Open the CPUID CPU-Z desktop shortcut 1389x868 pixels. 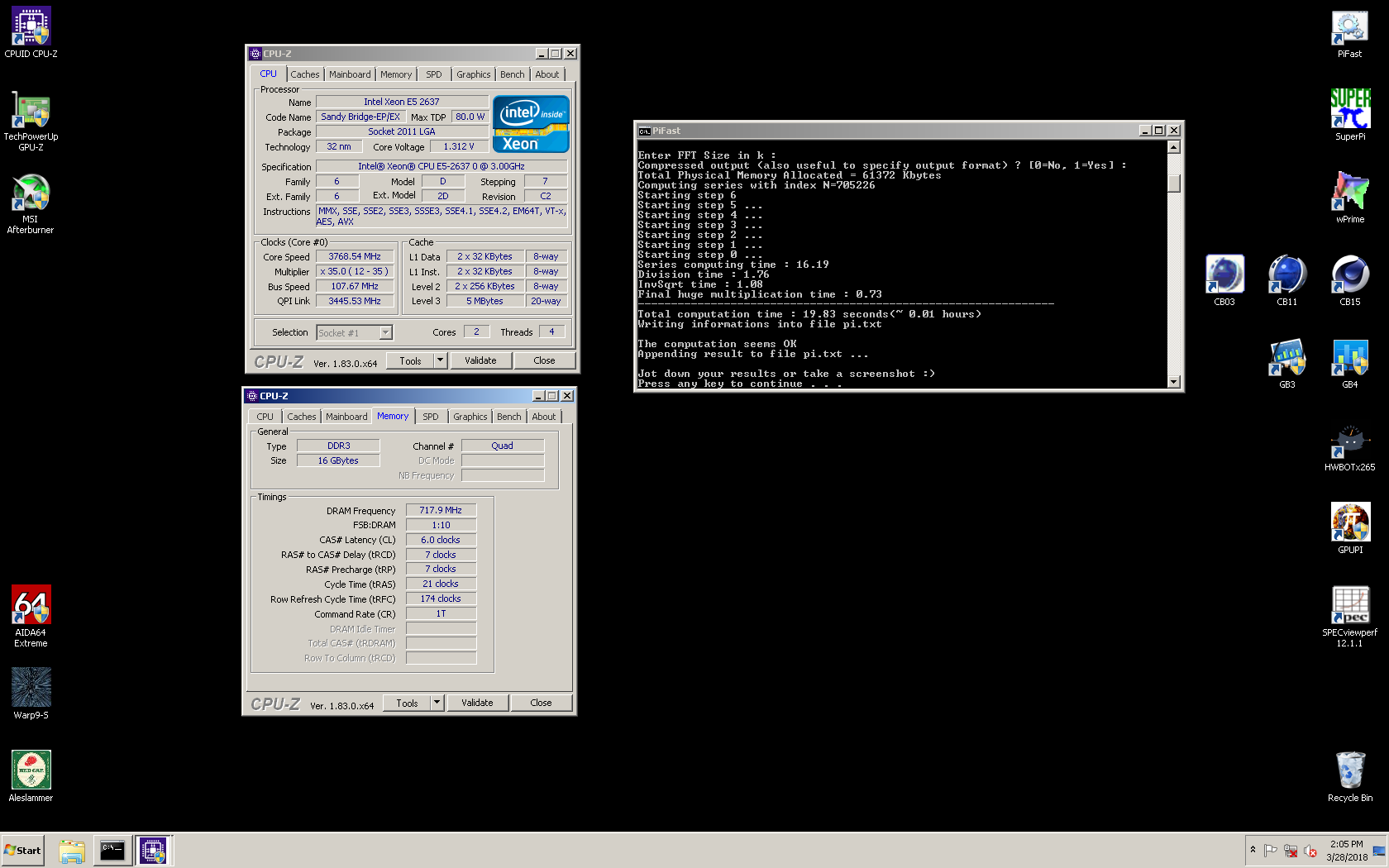coord(31,33)
